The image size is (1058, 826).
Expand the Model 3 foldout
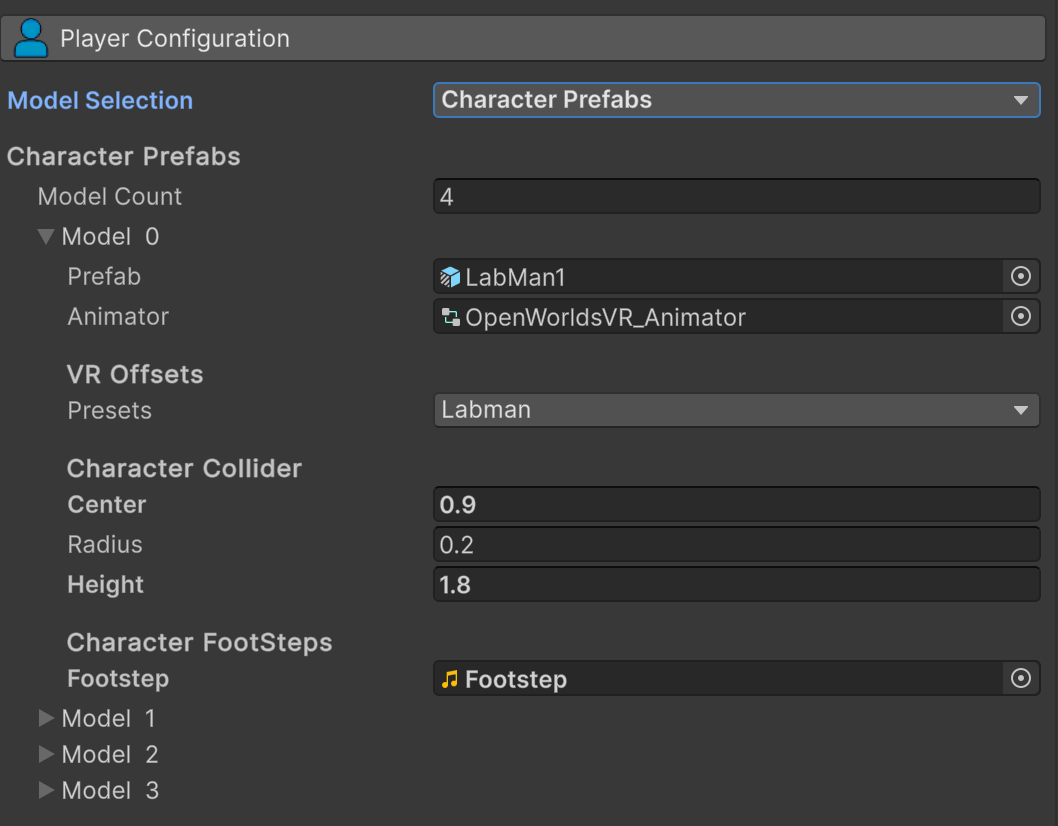click(x=46, y=790)
